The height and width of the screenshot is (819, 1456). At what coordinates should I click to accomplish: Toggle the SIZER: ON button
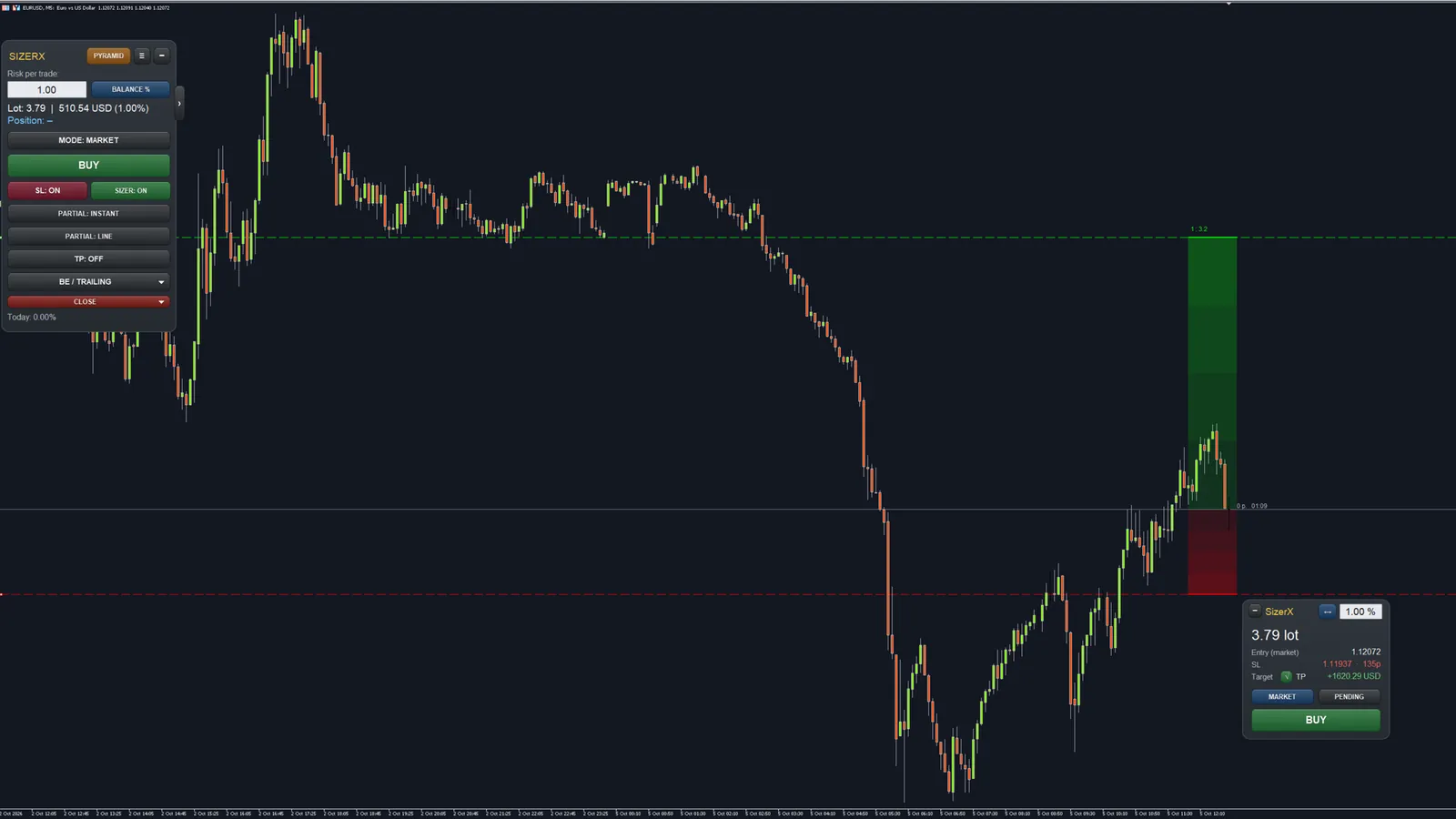click(x=130, y=190)
